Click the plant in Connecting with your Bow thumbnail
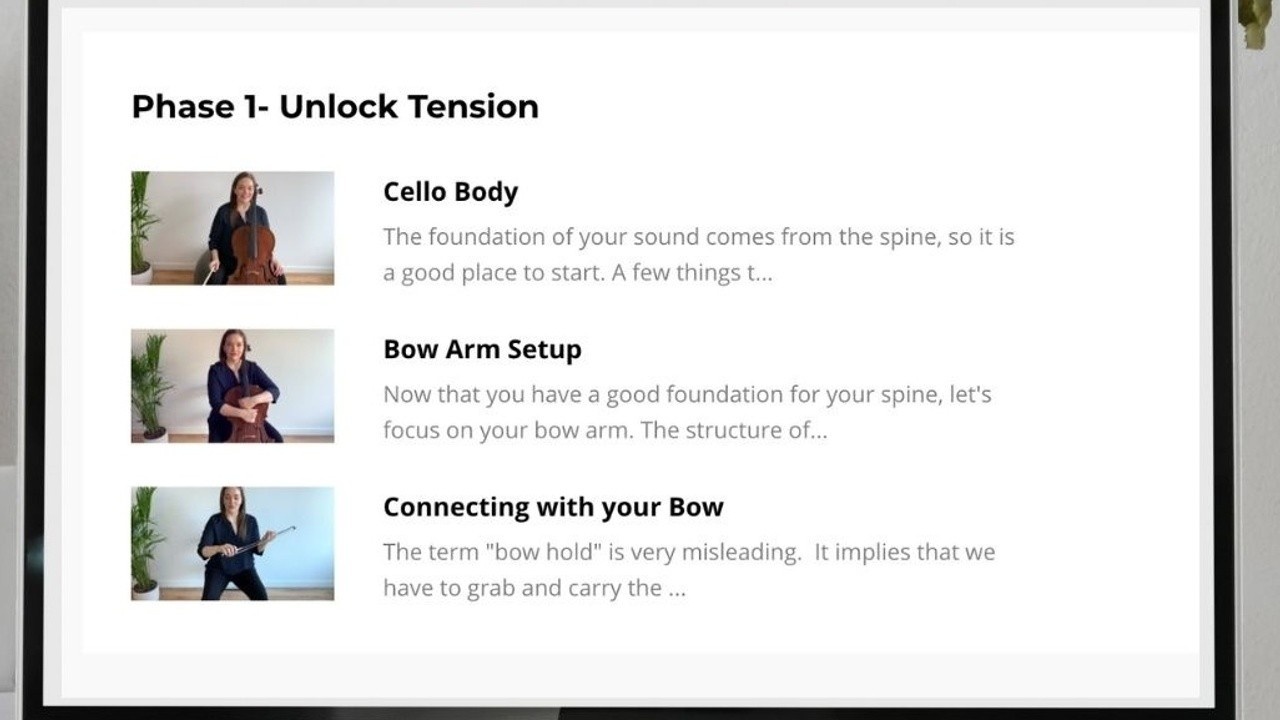 tap(145, 541)
